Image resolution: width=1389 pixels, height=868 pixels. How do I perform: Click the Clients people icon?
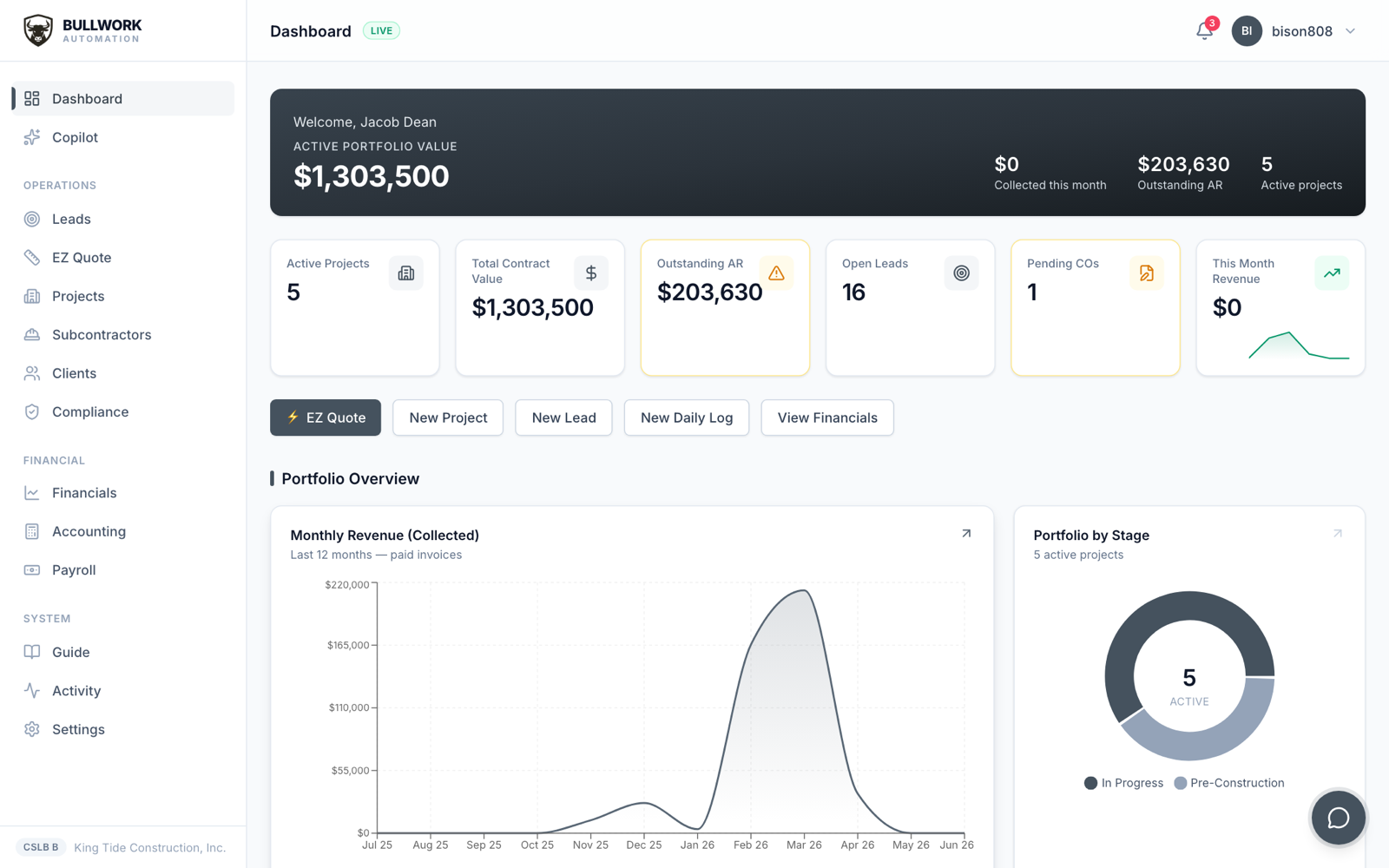point(32,373)
